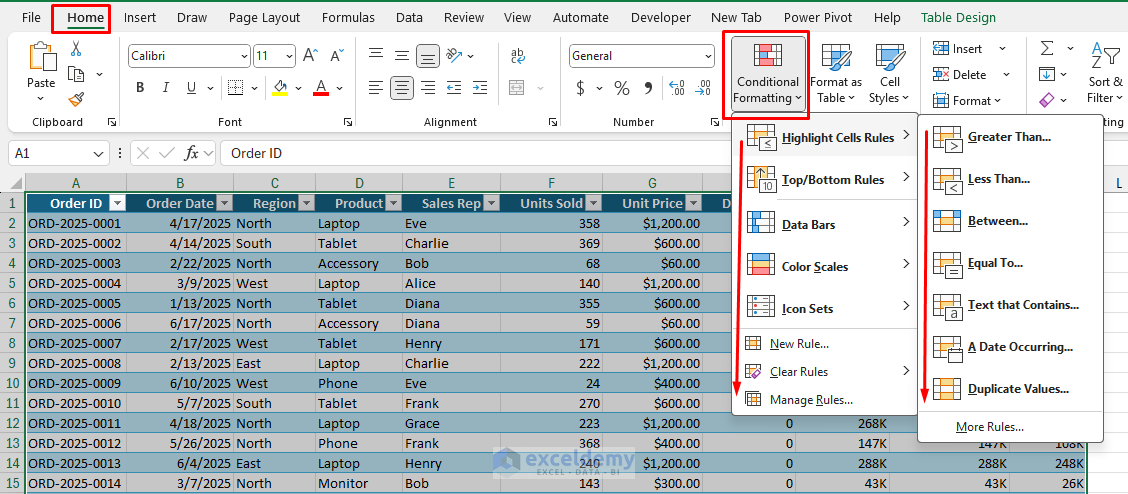Viewport: 1128px width, 494px height.
Task: Decrease font size with smaller A
Action: (x=337, y=55)
